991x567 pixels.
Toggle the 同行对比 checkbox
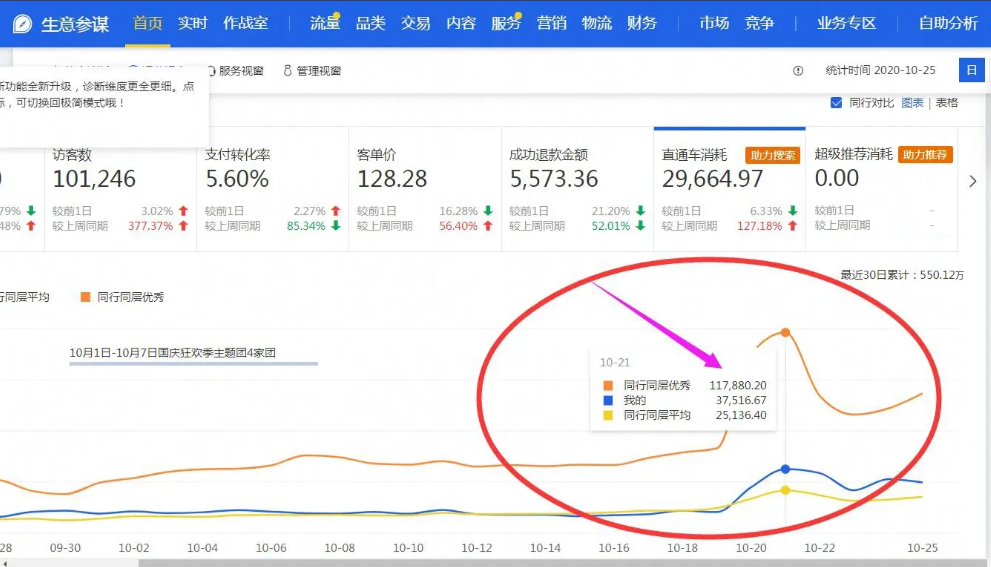tap(836, 103)
